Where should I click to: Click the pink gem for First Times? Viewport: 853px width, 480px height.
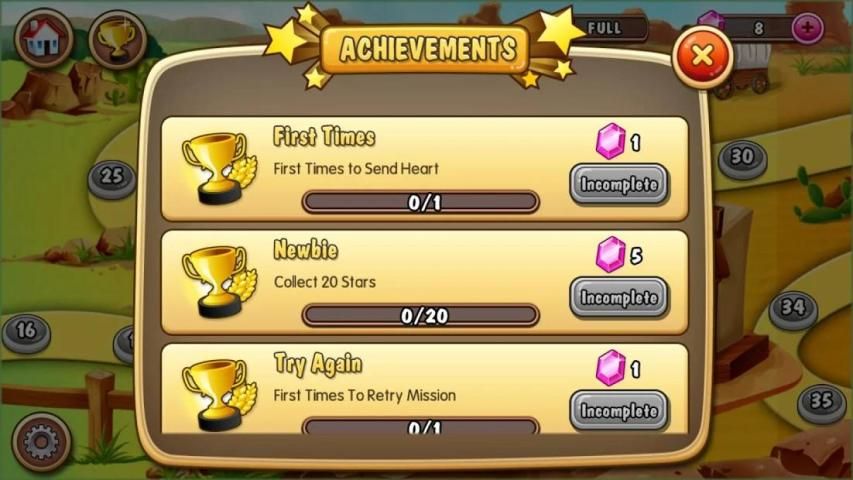point(610,141)
